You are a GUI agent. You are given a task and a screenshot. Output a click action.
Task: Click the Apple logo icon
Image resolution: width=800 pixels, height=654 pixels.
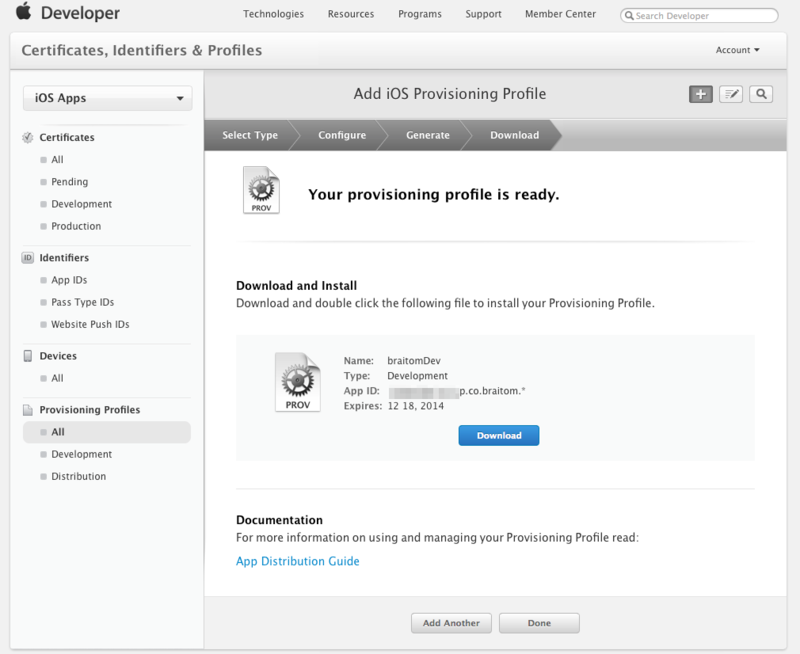pyautogui.click(x=23, y=11)
